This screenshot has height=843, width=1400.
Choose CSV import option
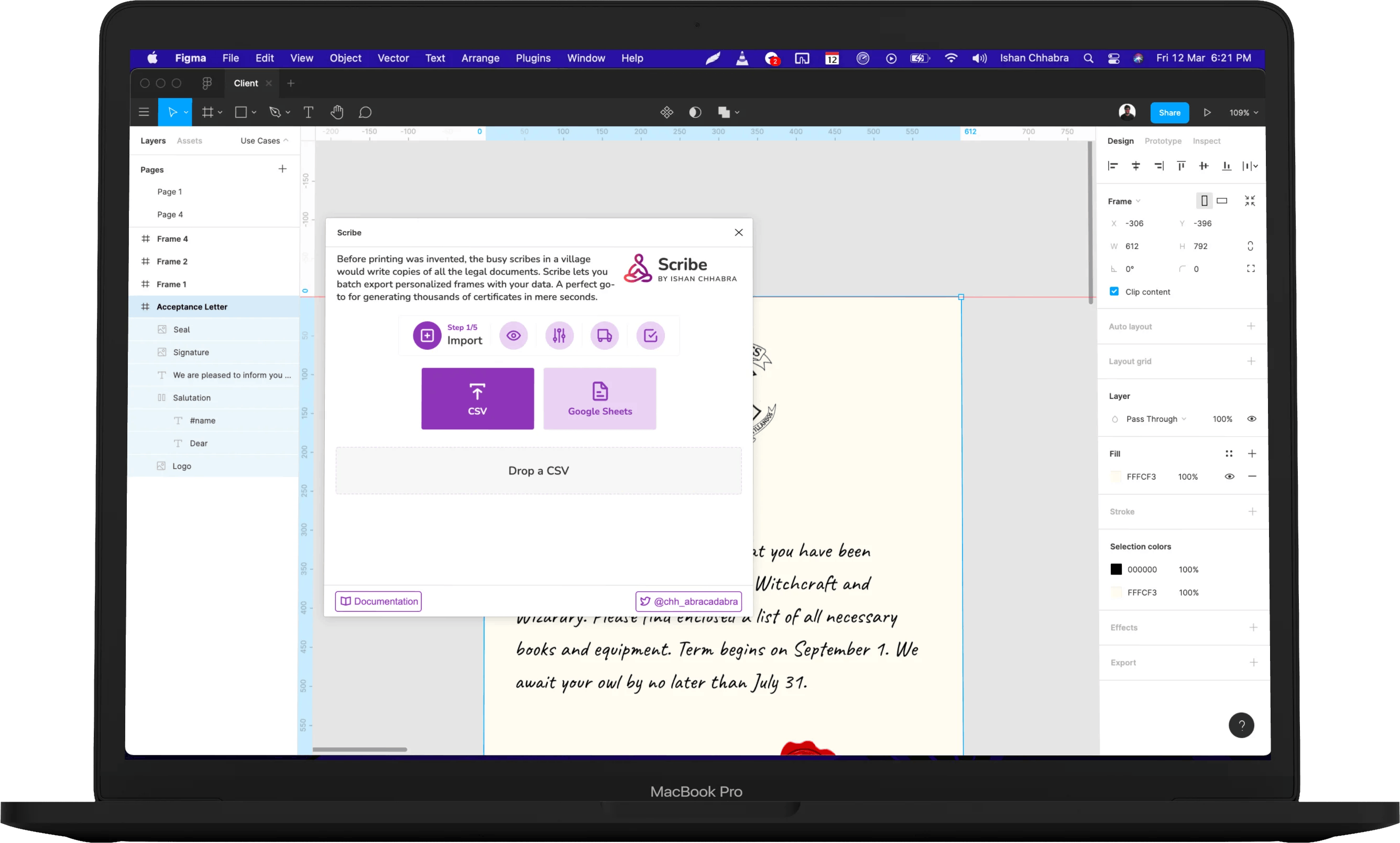[x=477, y=399]
